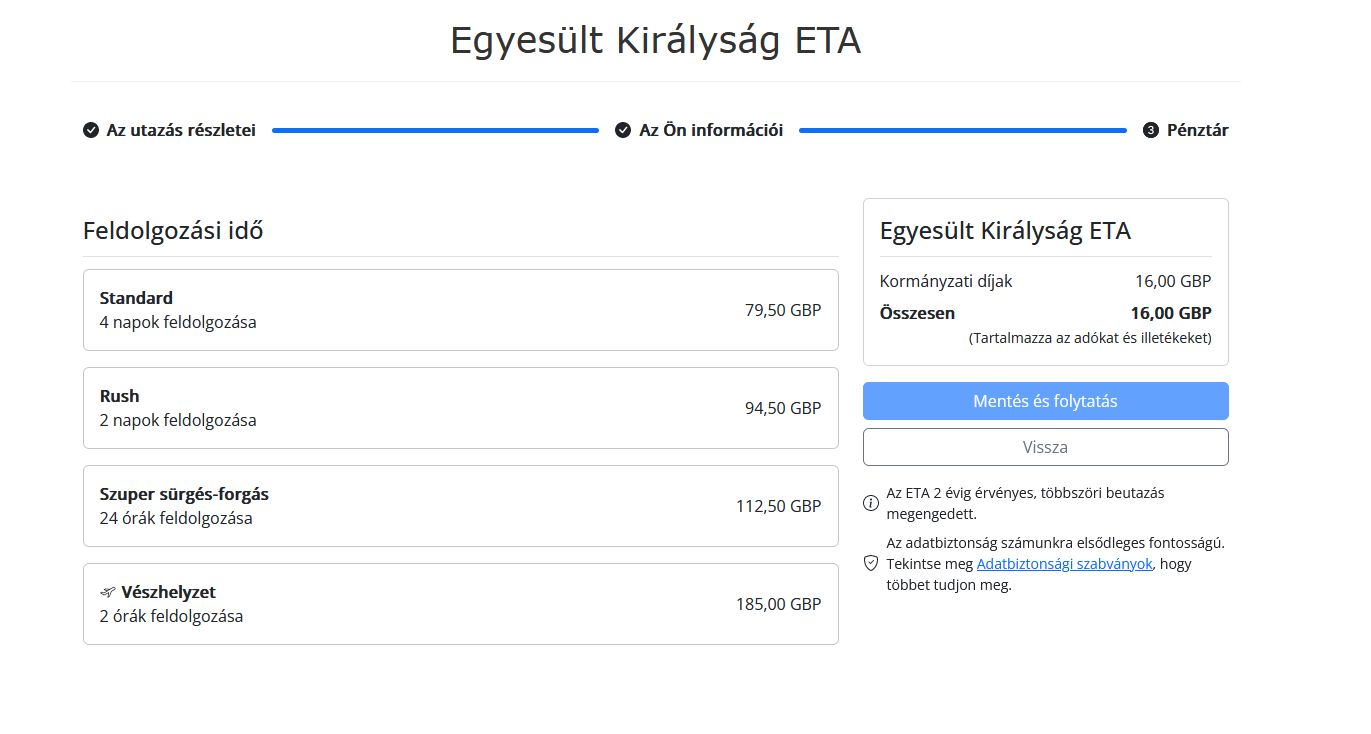Click Egyesült Királyság ETA summary card title
This screenshot has width=1371, height=734.
click(1005, 231)
